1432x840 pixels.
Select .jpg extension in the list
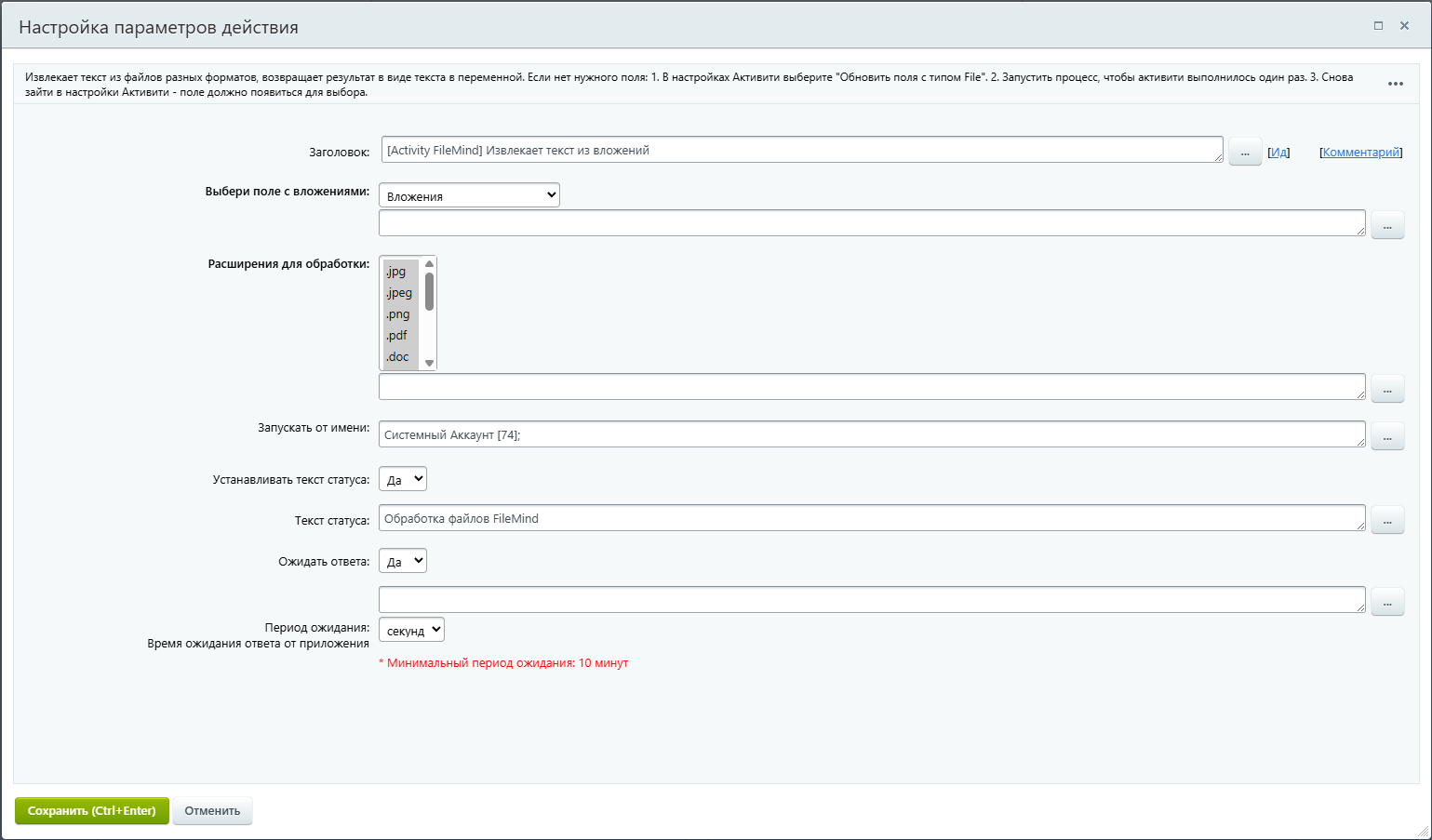[x=397, y=272]
